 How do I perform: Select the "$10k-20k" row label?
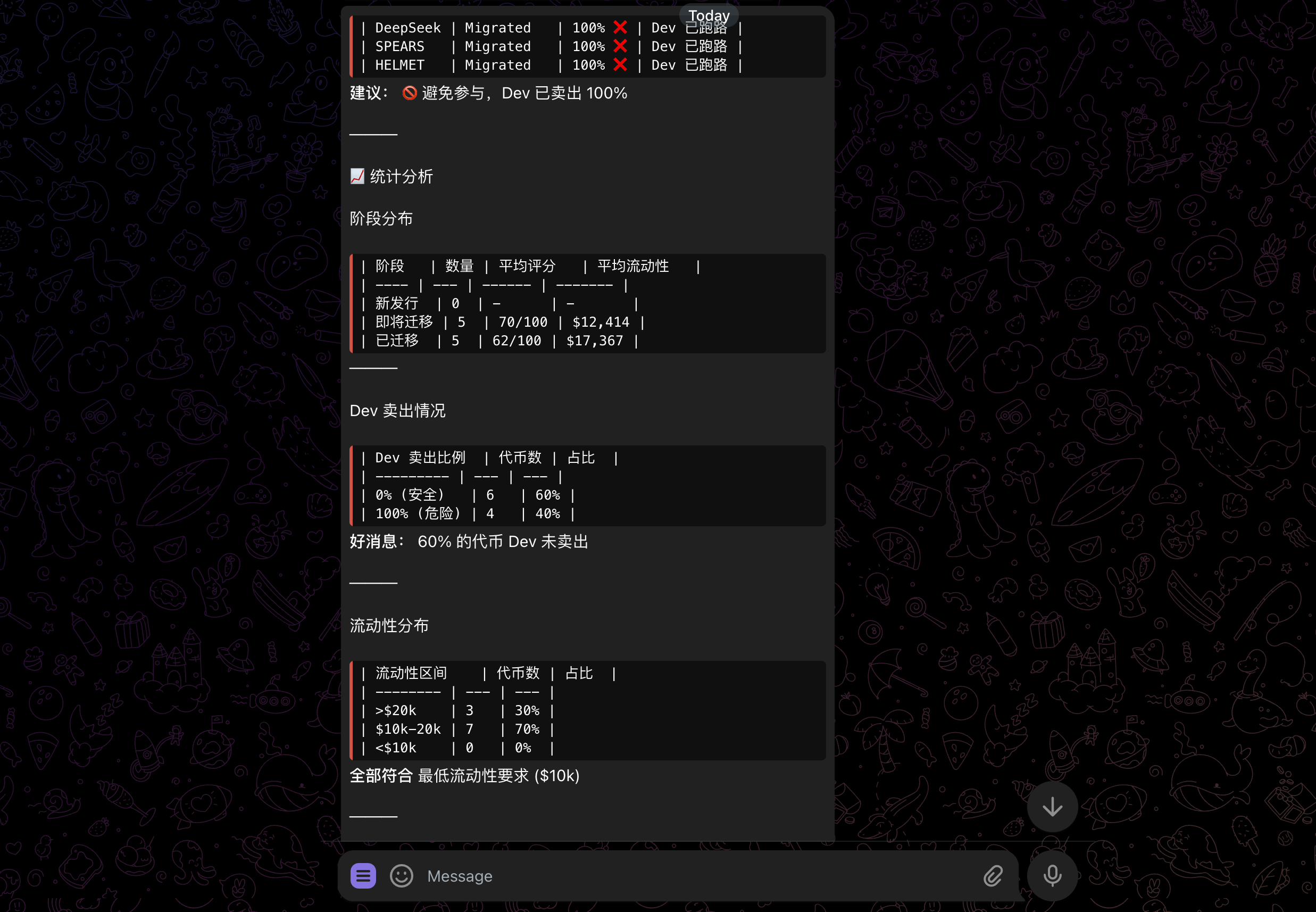click(x=408, y=729)
